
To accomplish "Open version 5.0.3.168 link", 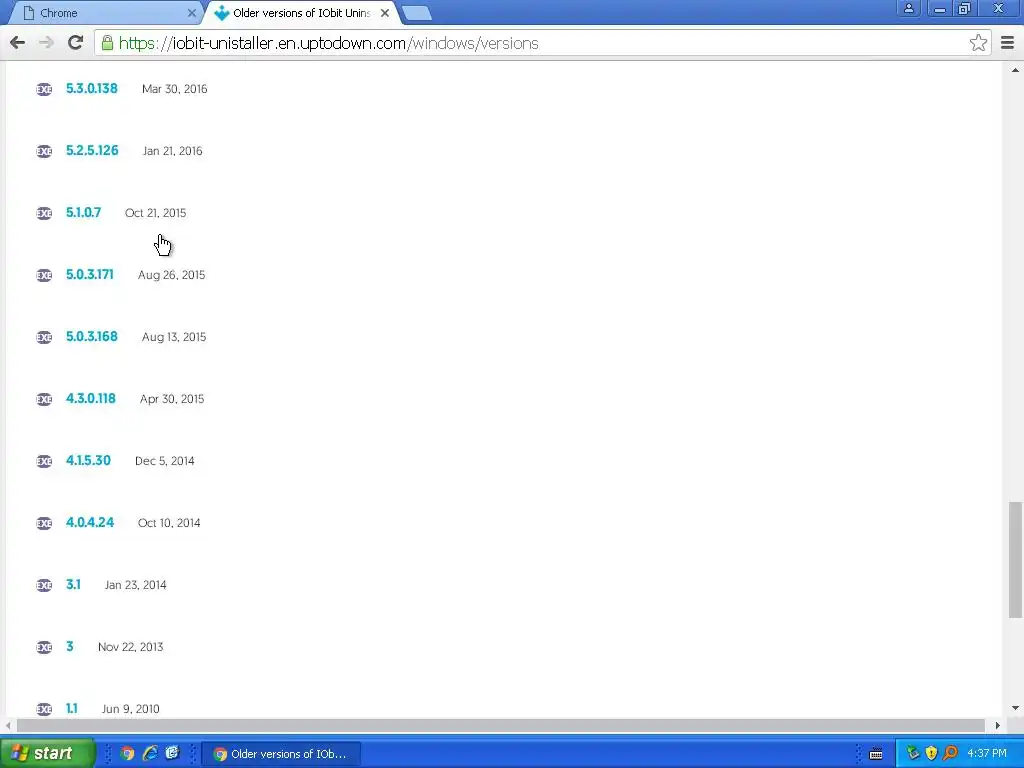I will (x=91, y=336).
